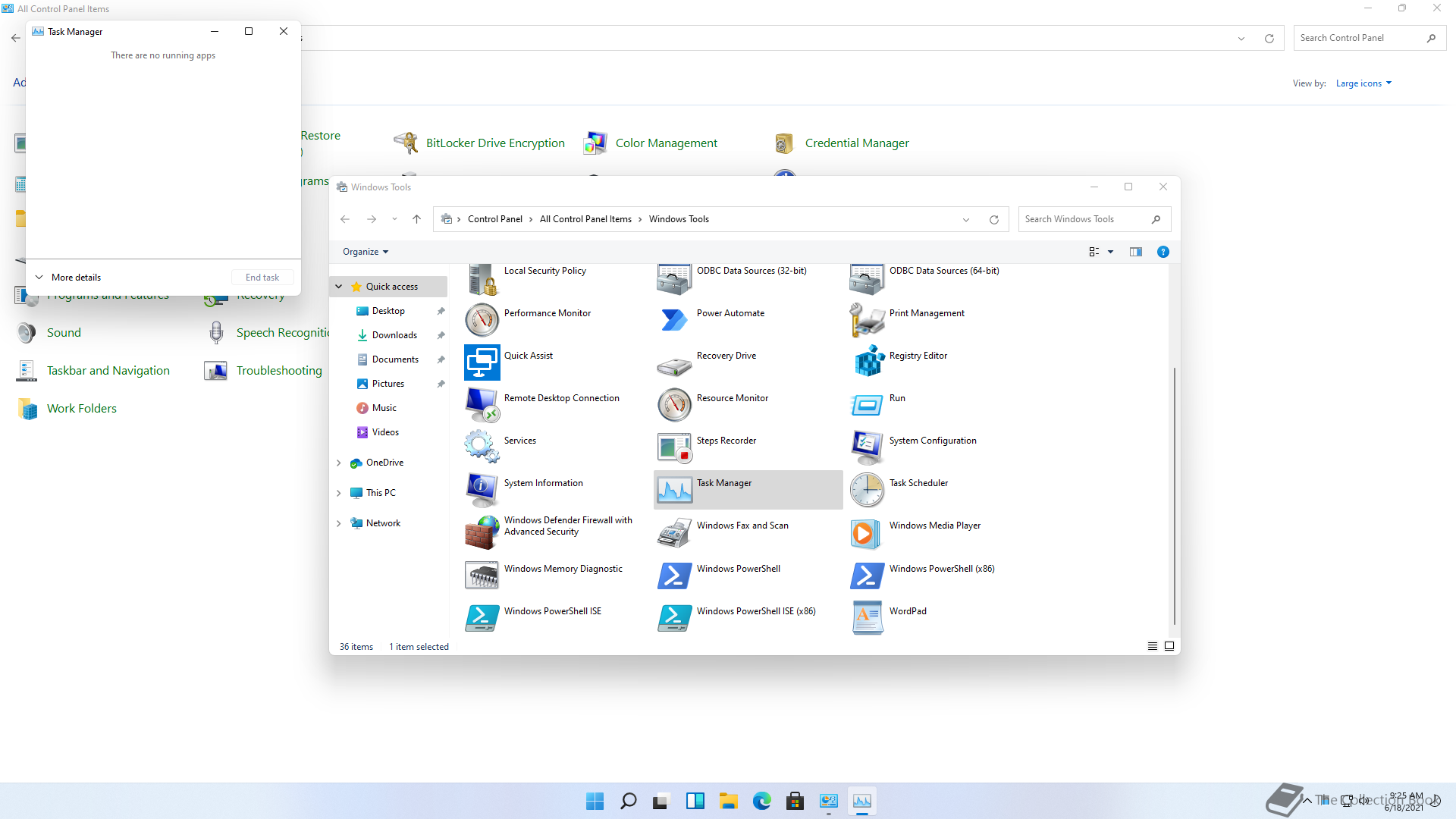
Task: Open the Task Scheduler clock icon
Action: point(868,490)
